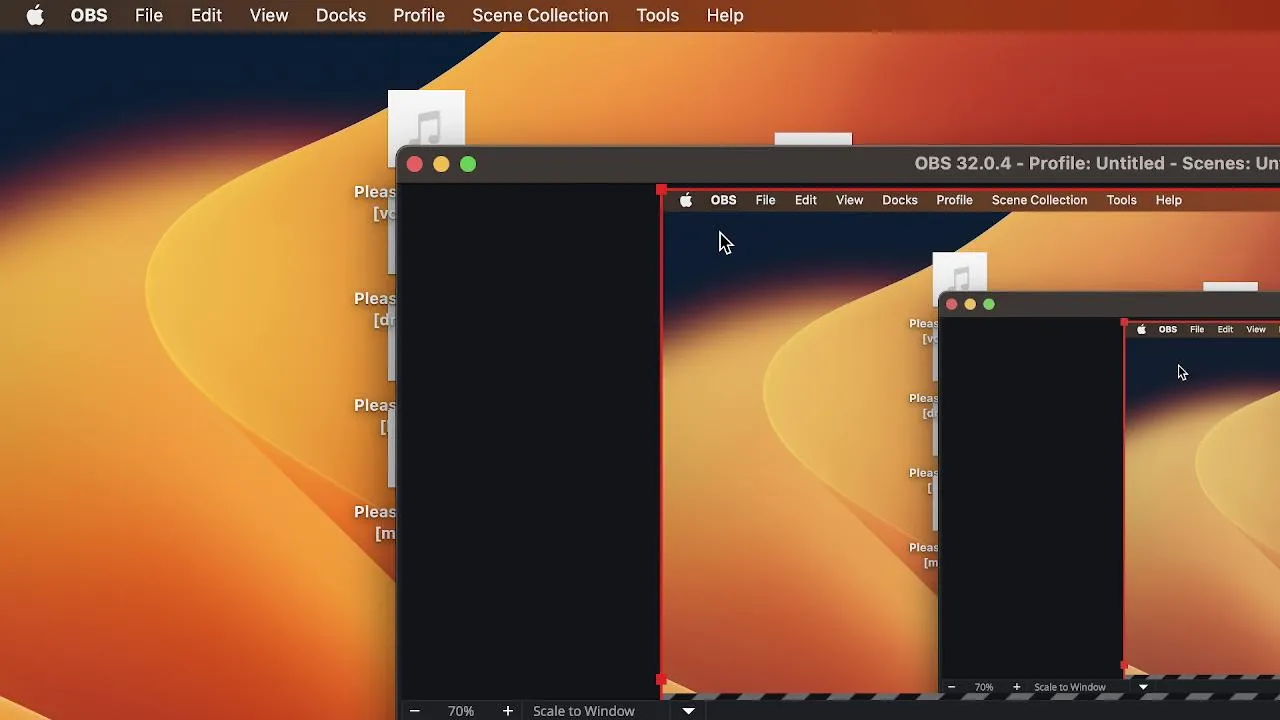The width and height of the screenshot is (1280, 720).
Task: Open the Profile menu in the top menu bar
Action: (419, 16)
